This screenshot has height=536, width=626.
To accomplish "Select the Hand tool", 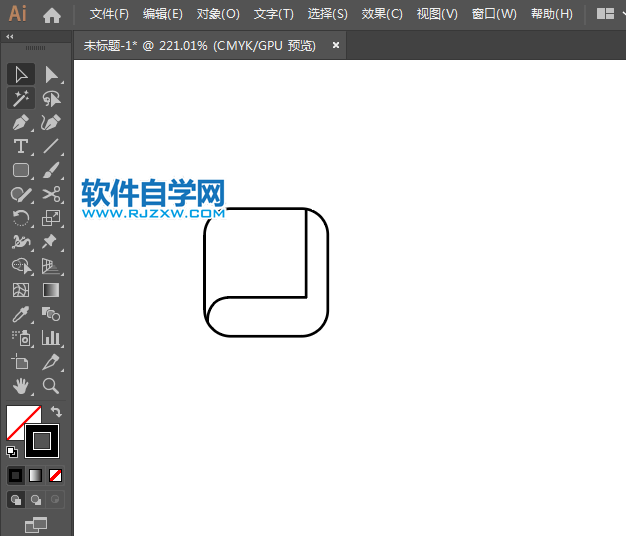I will point(21,386).
